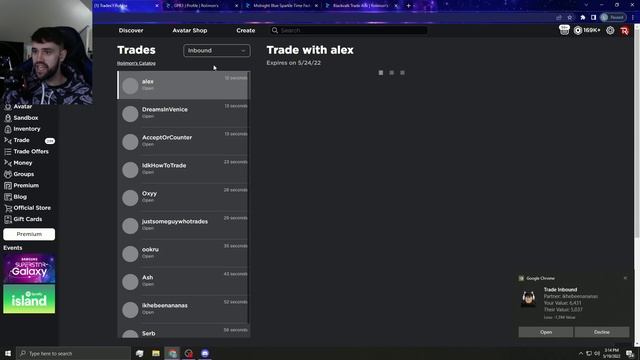Click the browser extensions puzzle icon

(x=582, y=17)
